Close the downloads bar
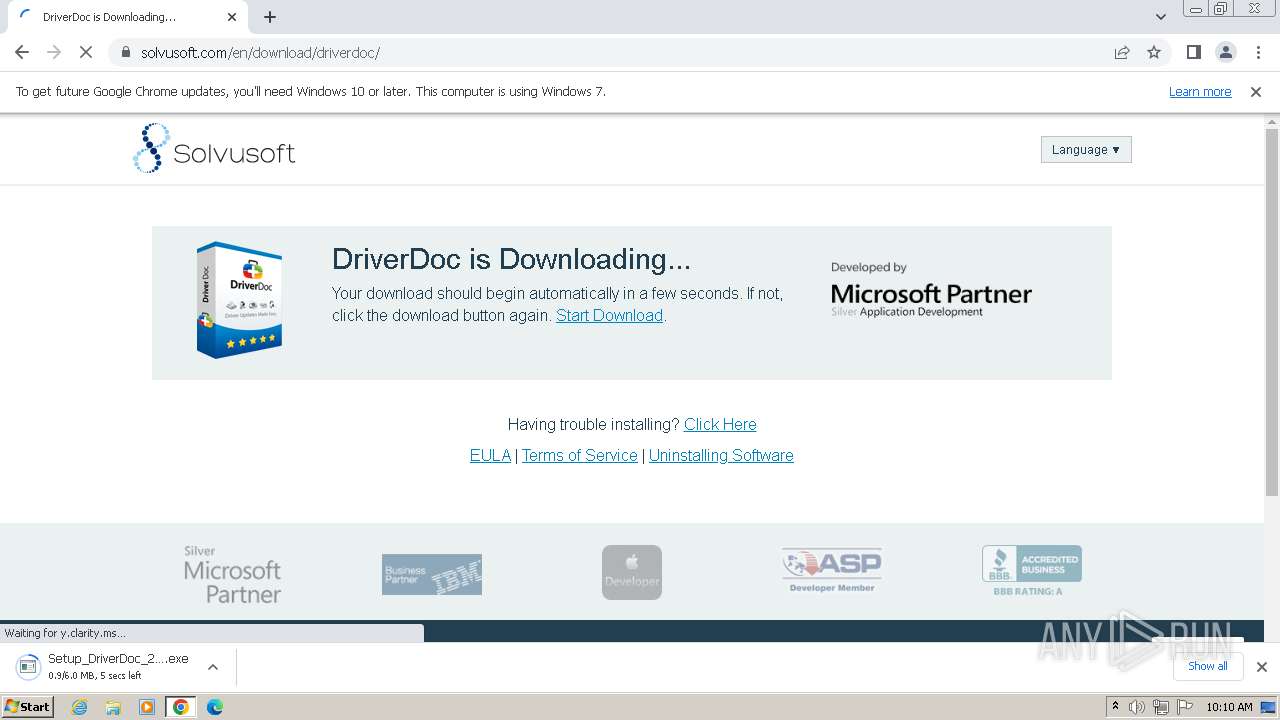 (x=1261, y=666)
